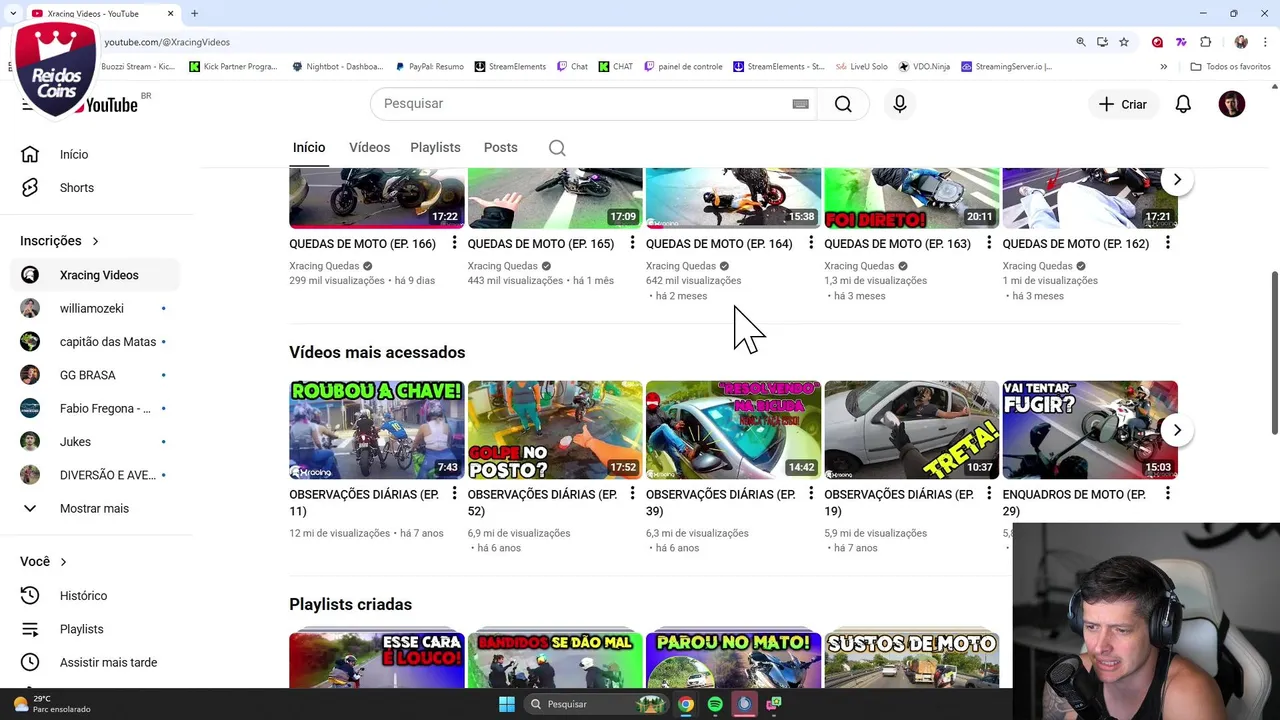The height and width of the screenshot is (720, 1280).
Task: Click the voice search microphone icon
Action: [900, 104]
